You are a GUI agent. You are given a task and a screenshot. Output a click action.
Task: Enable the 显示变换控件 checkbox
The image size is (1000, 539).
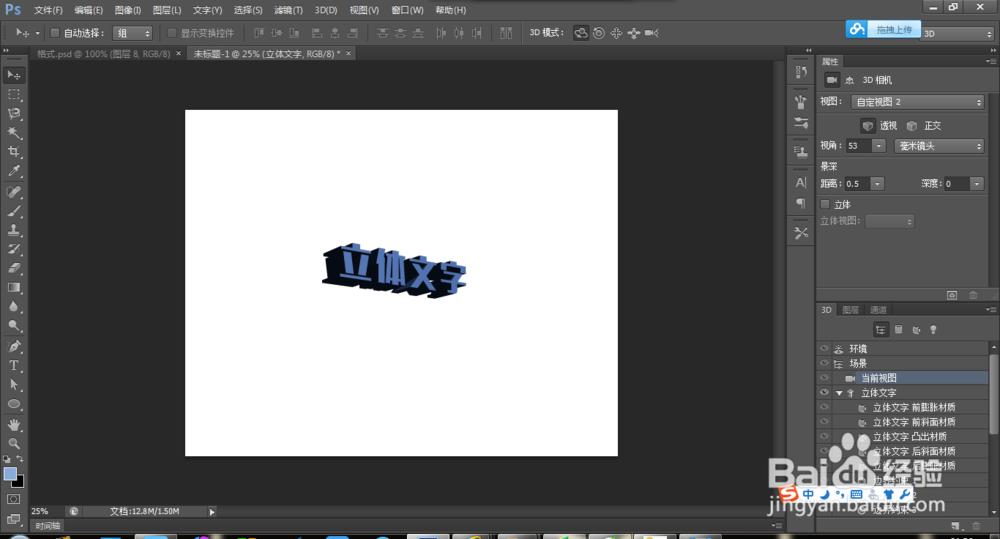click(x=172, y=33)
